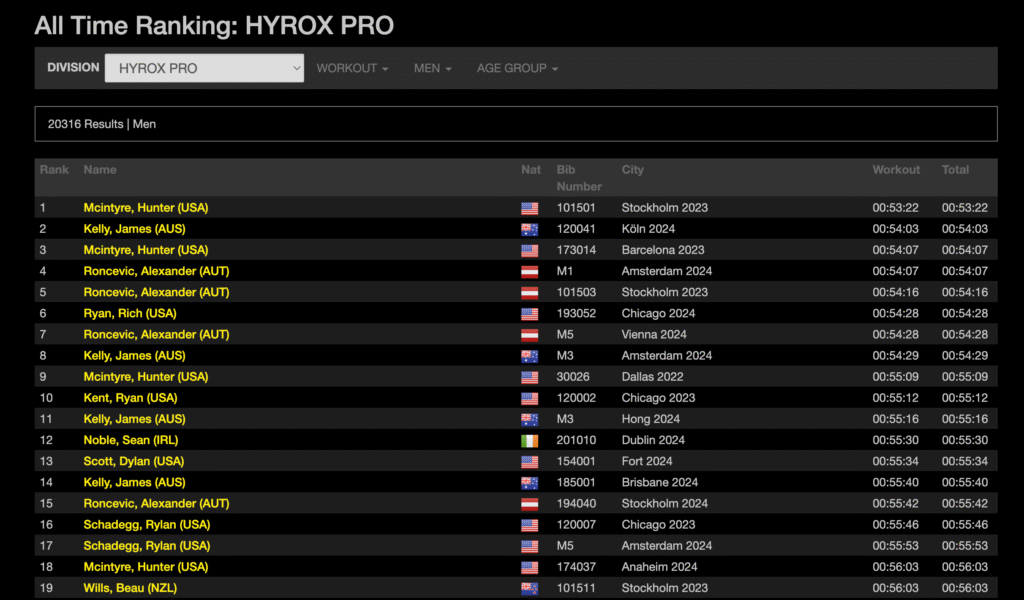Open Scott, Dylan (USA) athlete link
Screen dimensions: 1024x600
pyautogui.click(x=134, y=461)
